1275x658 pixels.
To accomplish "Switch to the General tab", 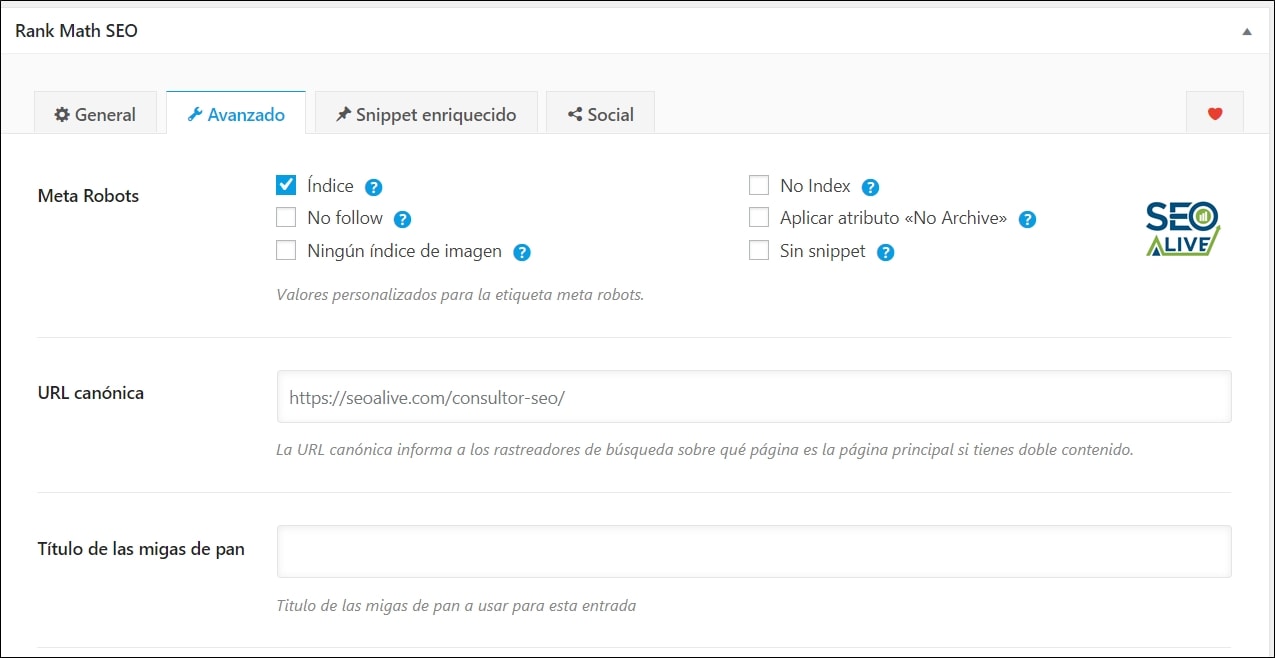I will pos(95,114).
